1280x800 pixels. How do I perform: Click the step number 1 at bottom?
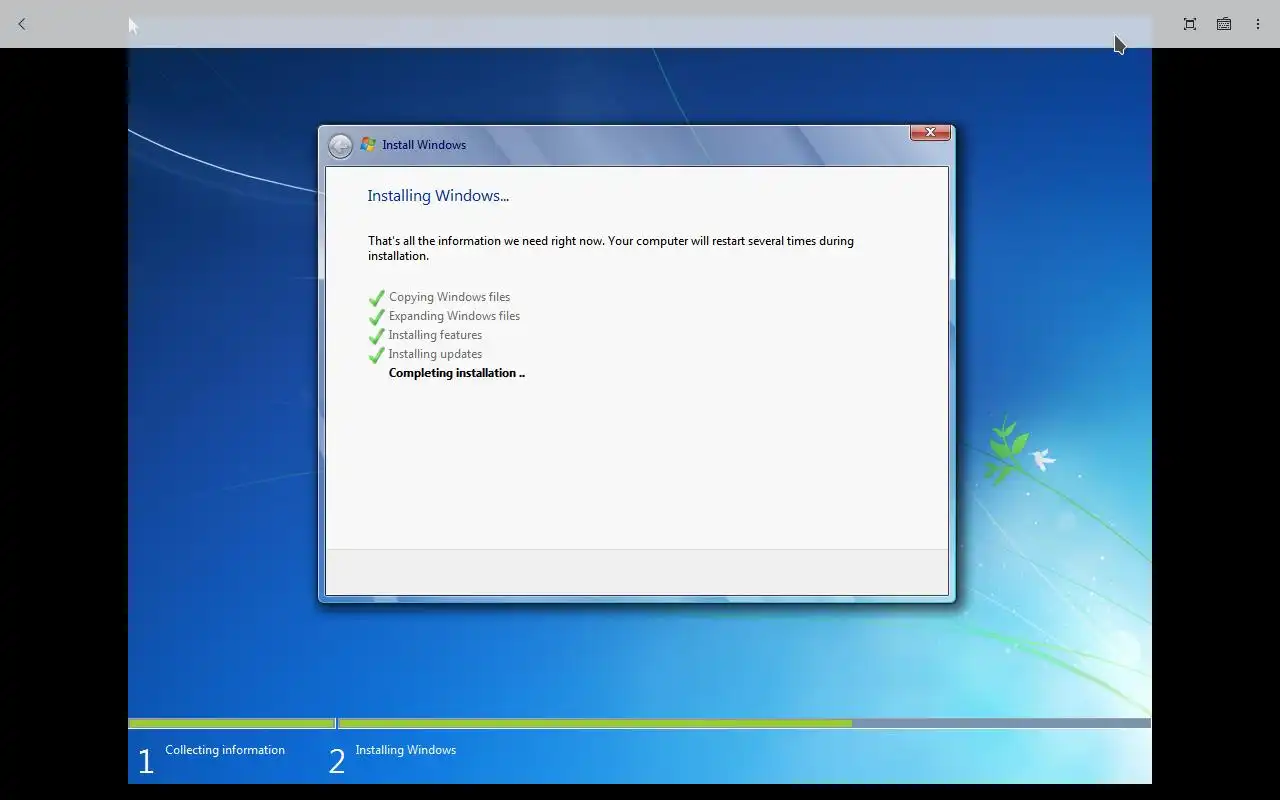coord(146,762)
